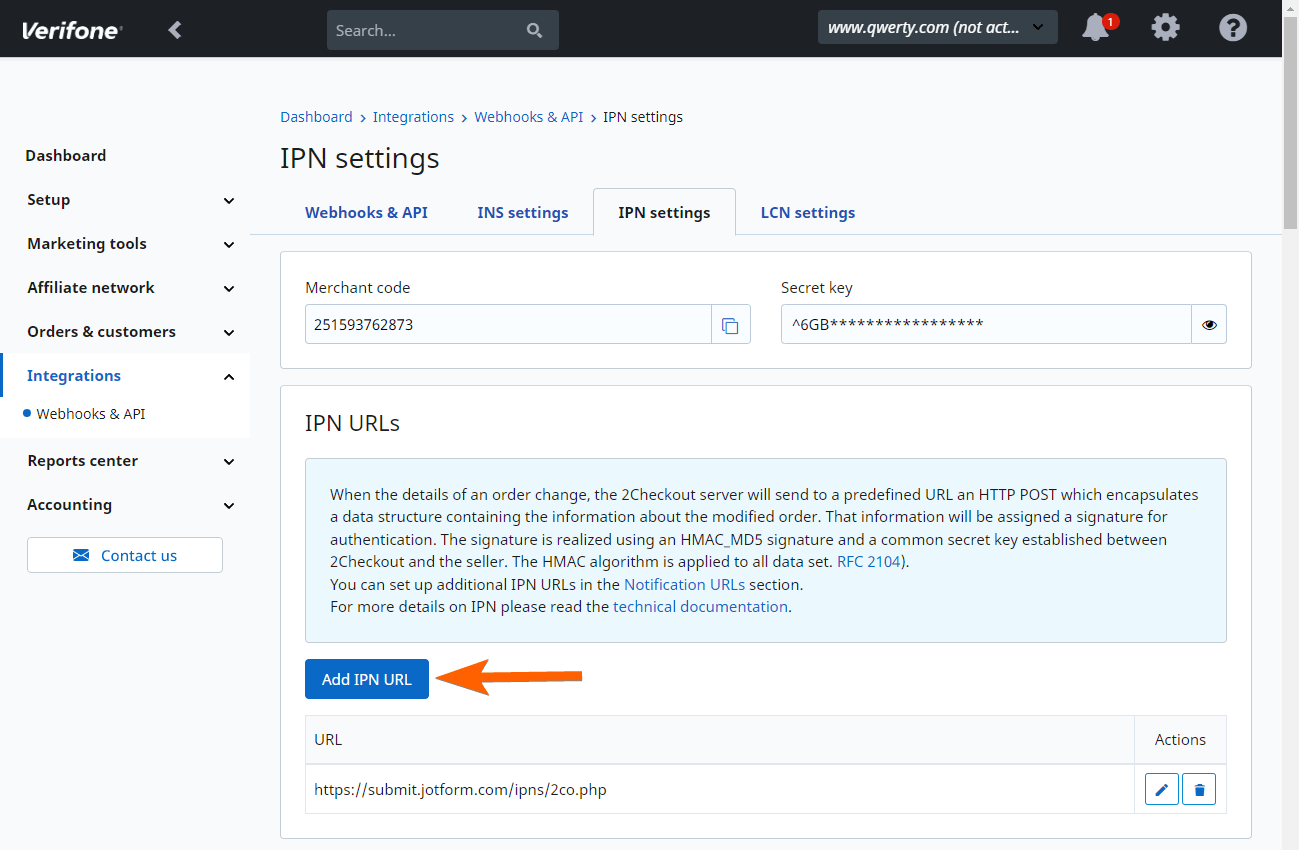Delete the jotform IPN URL
The image size is (1299, 850).
[1199, 790]
